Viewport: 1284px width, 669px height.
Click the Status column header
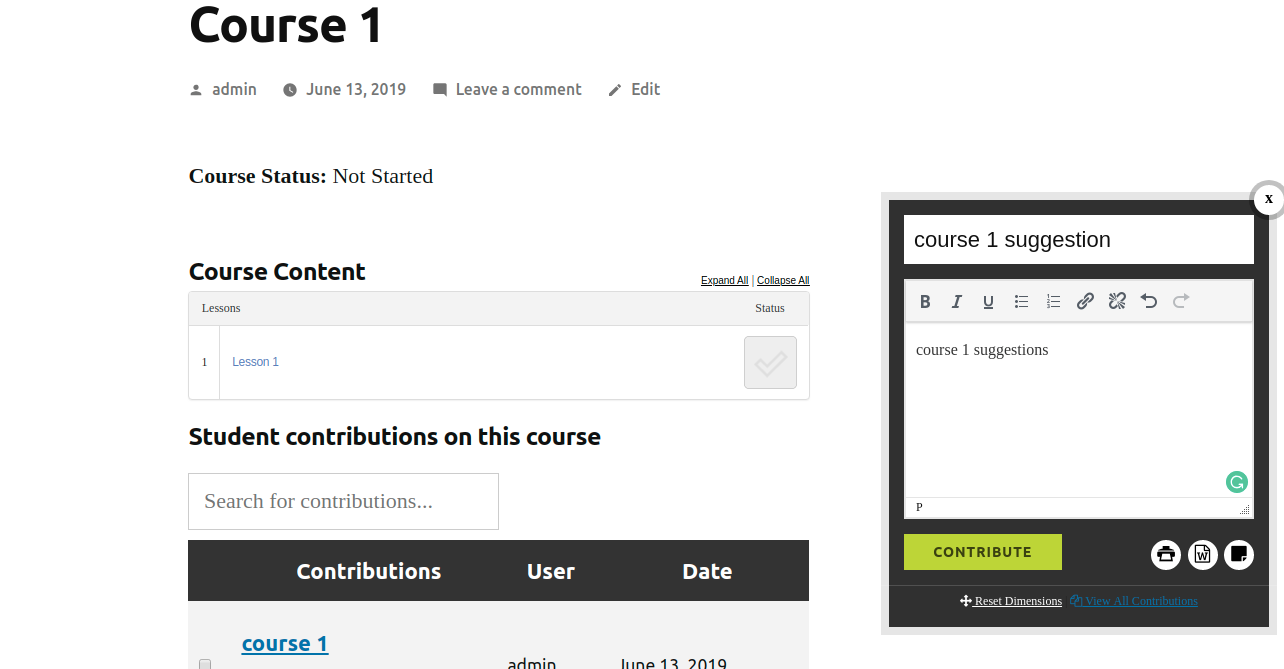pyautogui.click(x=770, y=308)
